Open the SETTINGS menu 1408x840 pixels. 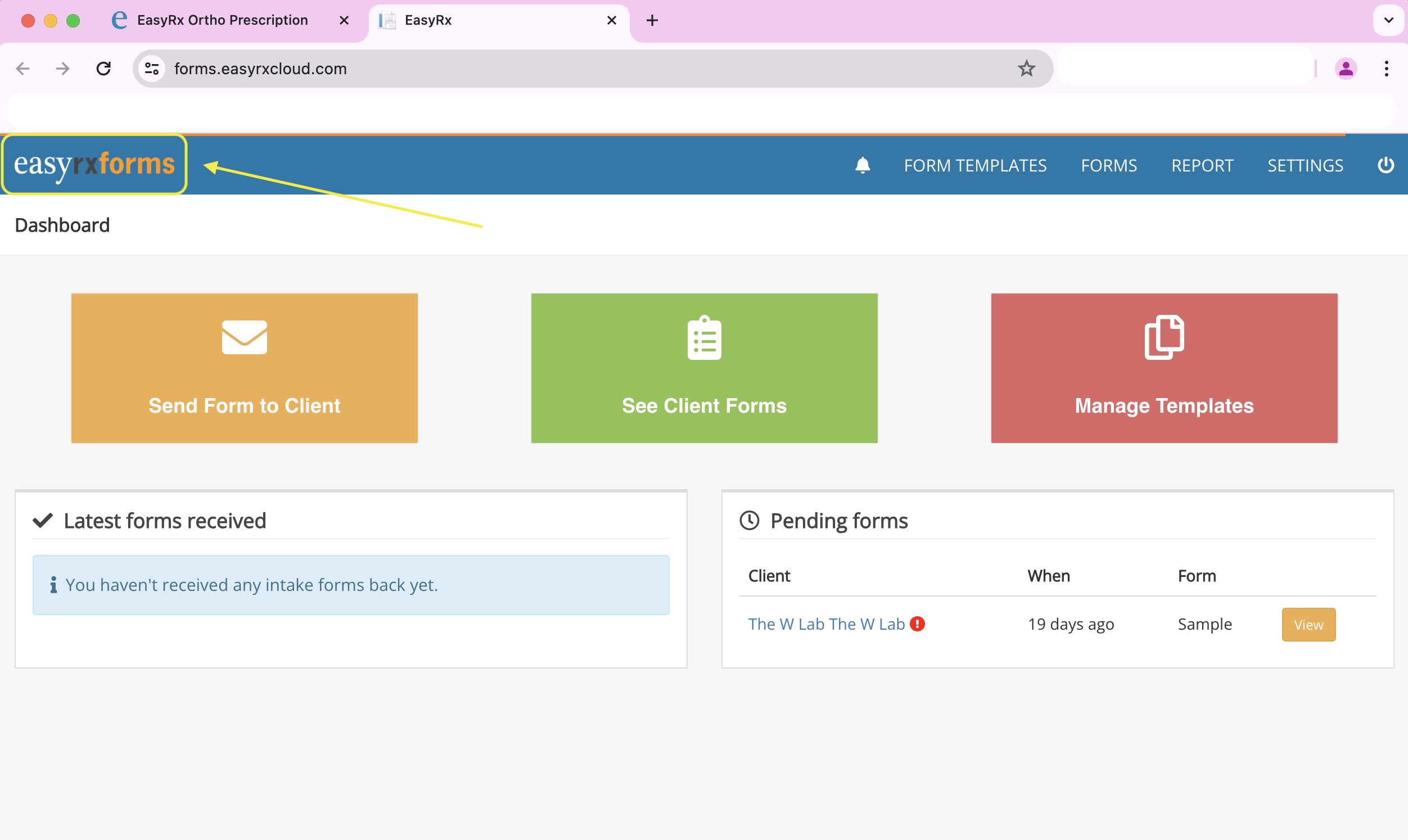coord(1305,165)
